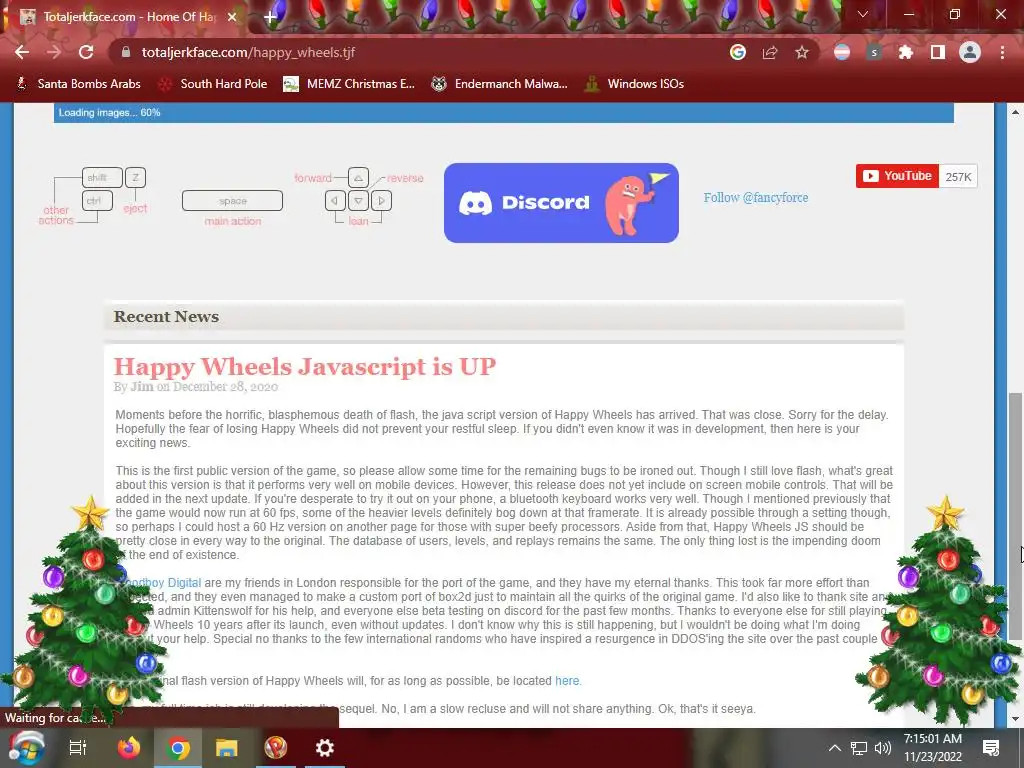The height and width of the screenshot is (768, 1024).
Task: Open the network tray icon
Action: 859,748
